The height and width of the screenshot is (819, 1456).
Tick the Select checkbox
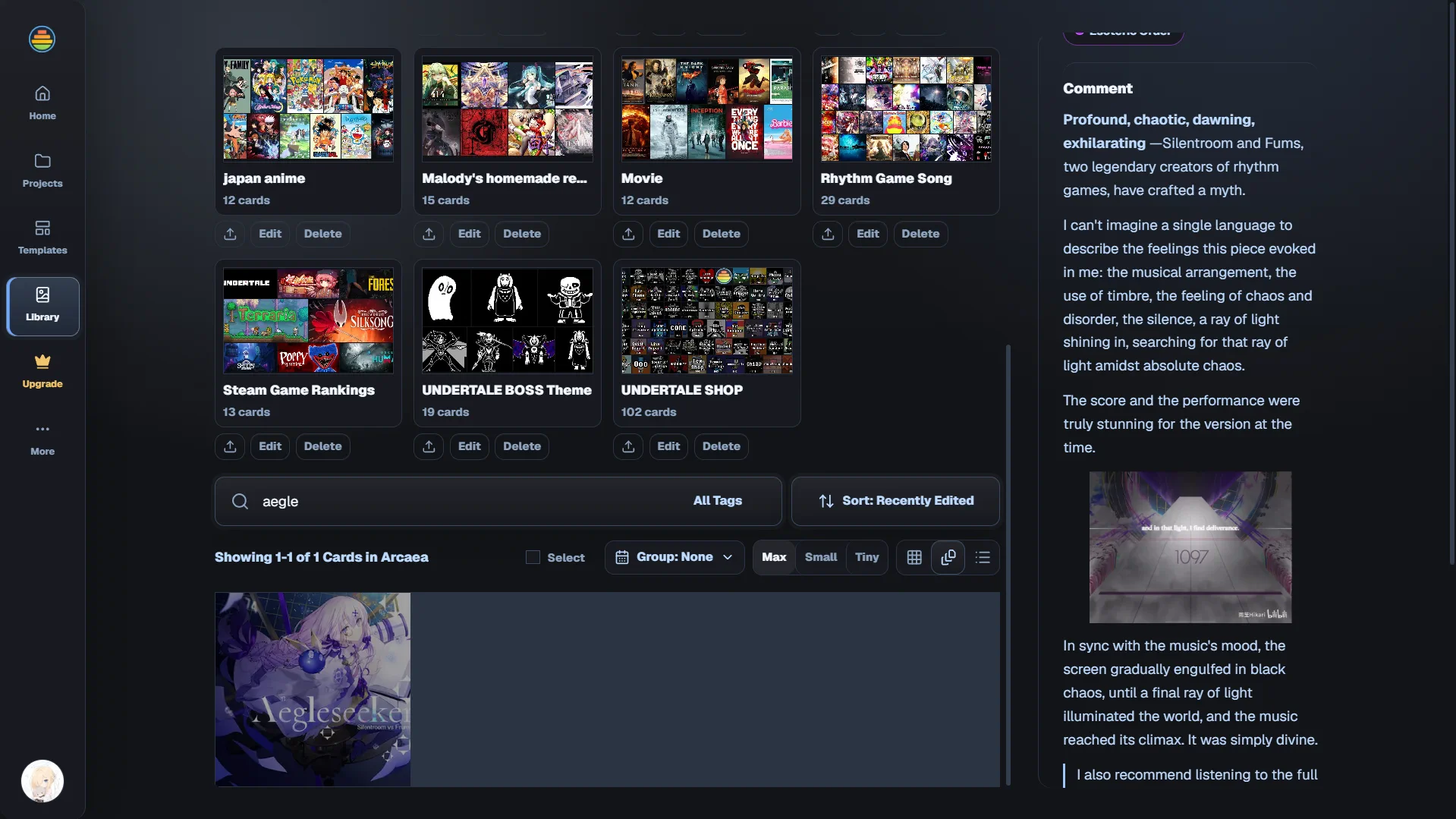click(x=533, y=558)
